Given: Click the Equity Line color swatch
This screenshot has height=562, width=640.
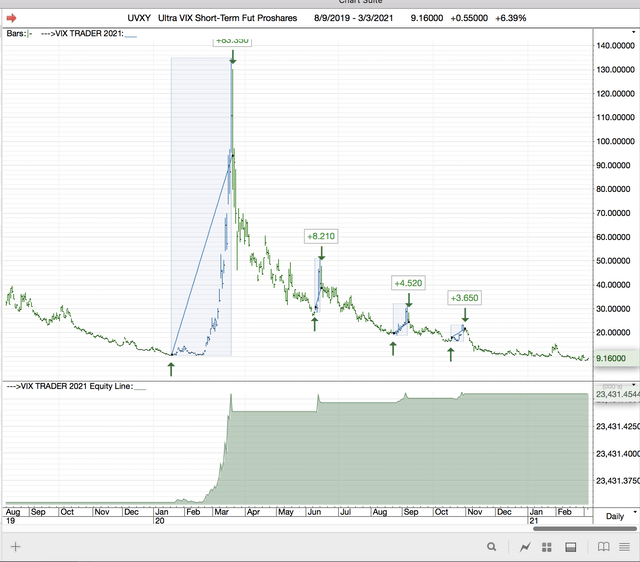Looking at the screenshot, I should click(x=140, y=389).
